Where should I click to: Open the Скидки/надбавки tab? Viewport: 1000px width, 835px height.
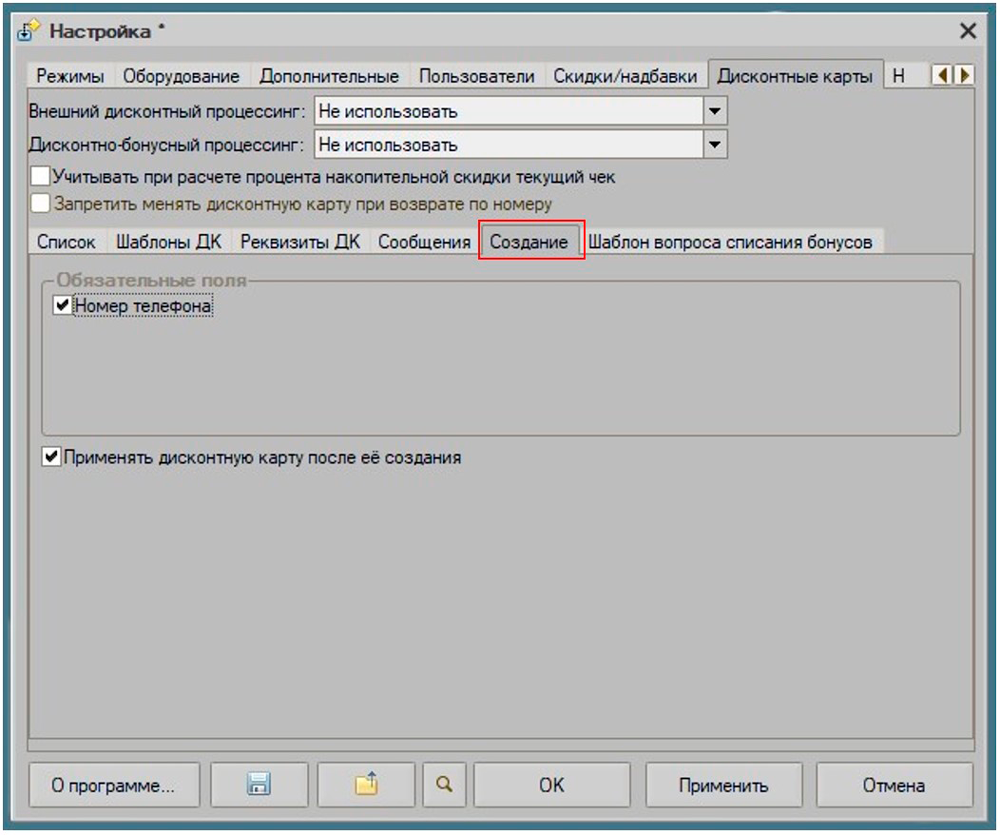click(625, 76)
